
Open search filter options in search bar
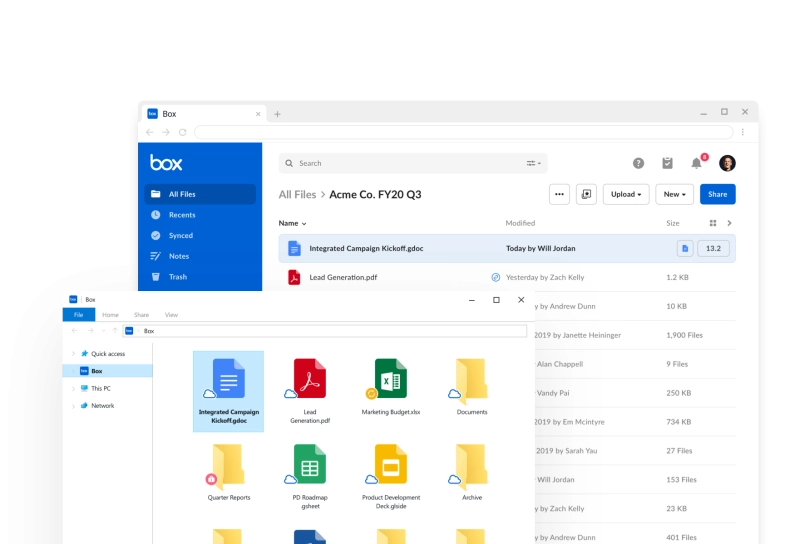(x=534, y=163)
